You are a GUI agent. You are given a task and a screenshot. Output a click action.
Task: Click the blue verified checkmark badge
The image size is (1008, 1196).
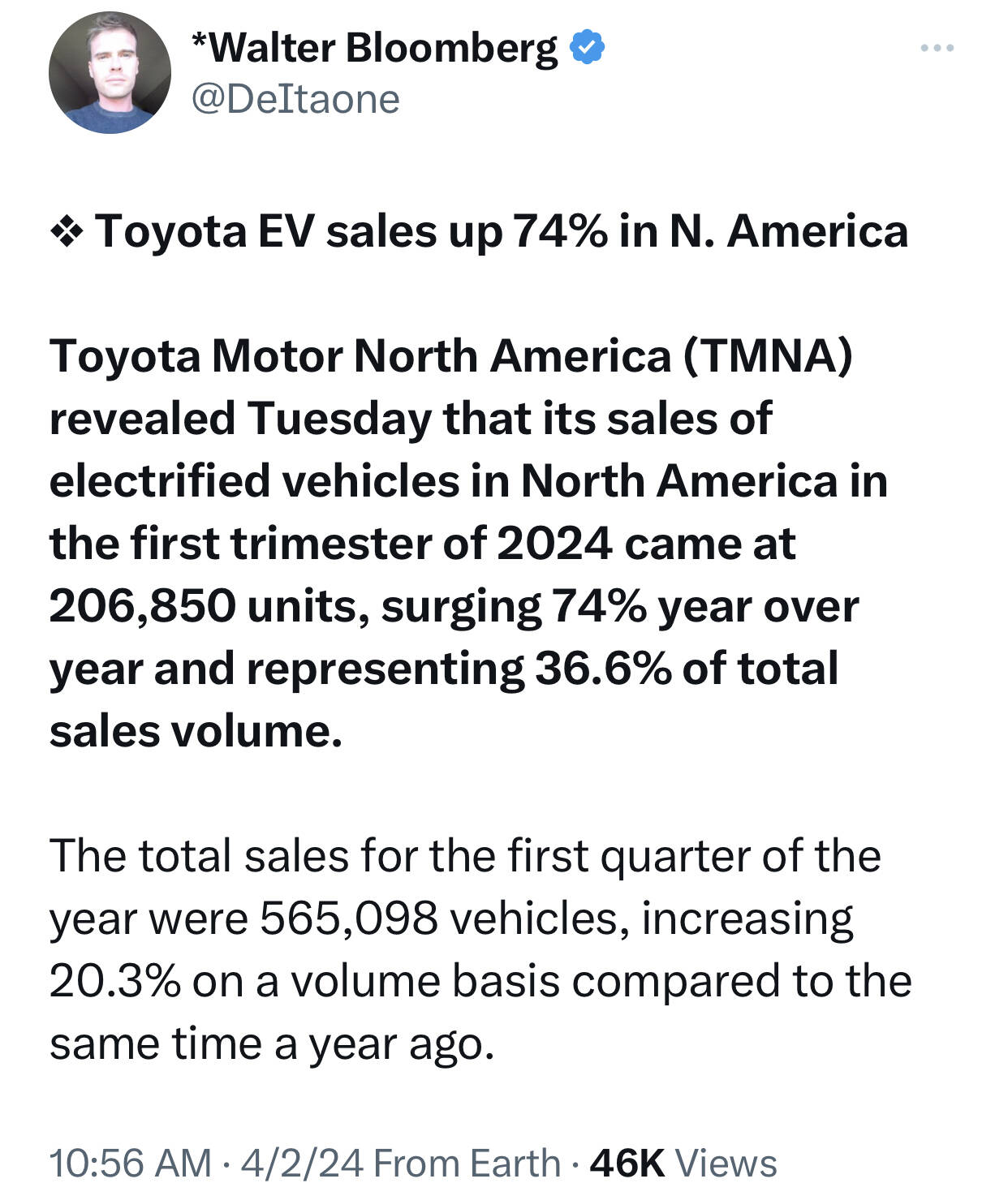coord(588,48)
